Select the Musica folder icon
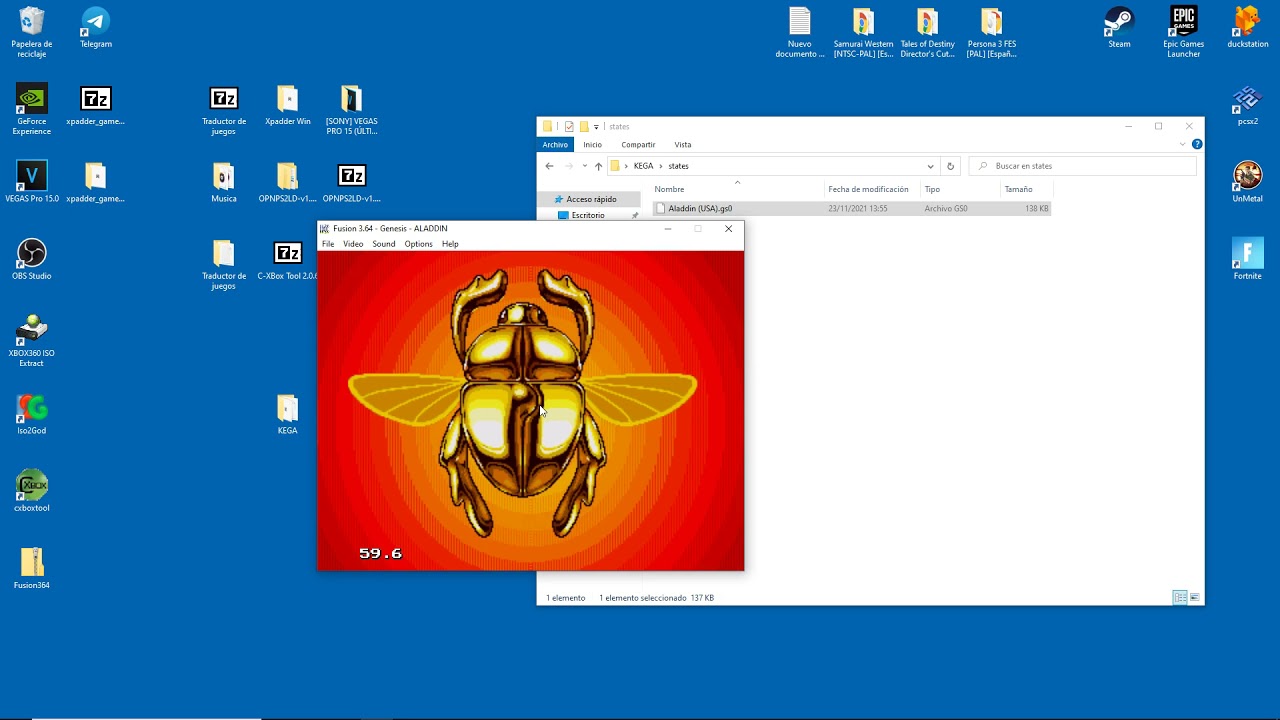Image resolution: width=1280 pixels, height=720 pixels. pyautogui.click(x=224, y=181)
